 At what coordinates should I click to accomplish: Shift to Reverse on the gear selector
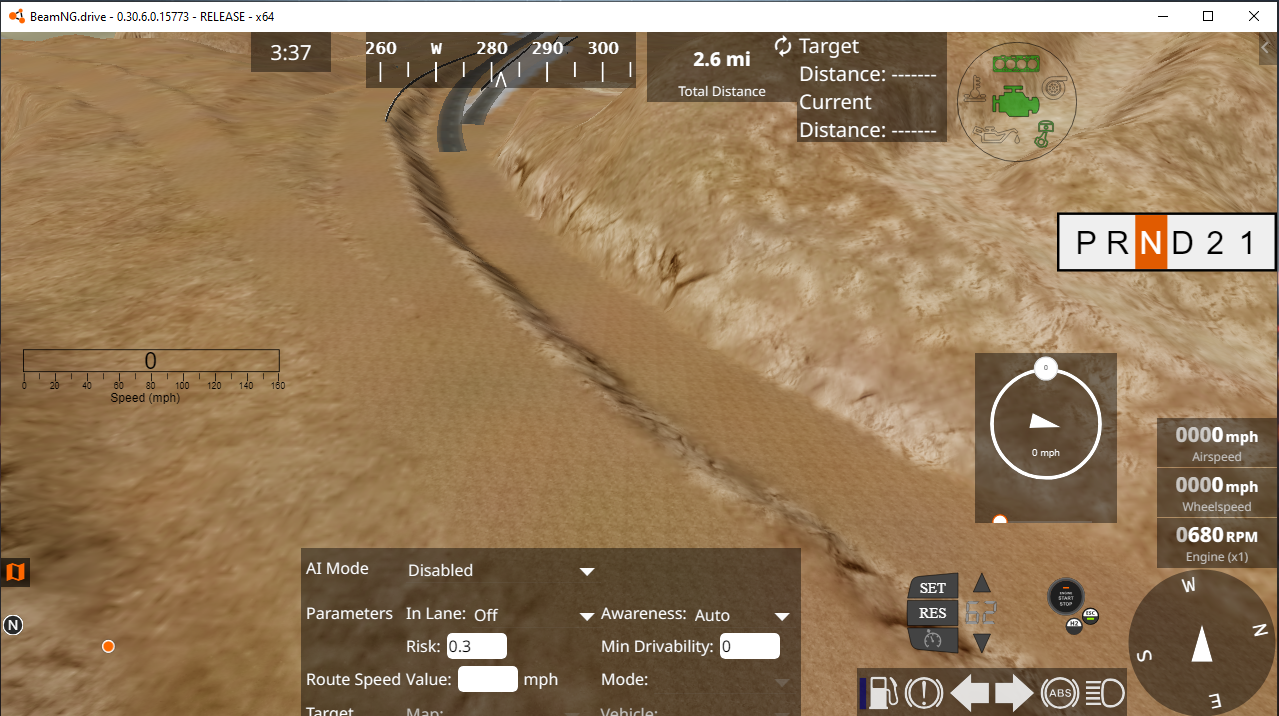[1118, 242]
